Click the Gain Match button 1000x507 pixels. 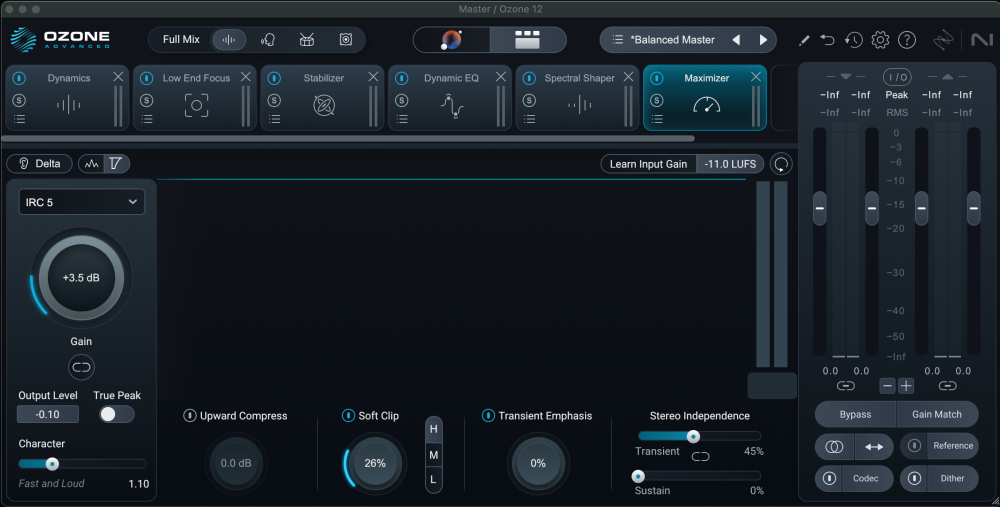pyautogui.click(x=937, y=415)
